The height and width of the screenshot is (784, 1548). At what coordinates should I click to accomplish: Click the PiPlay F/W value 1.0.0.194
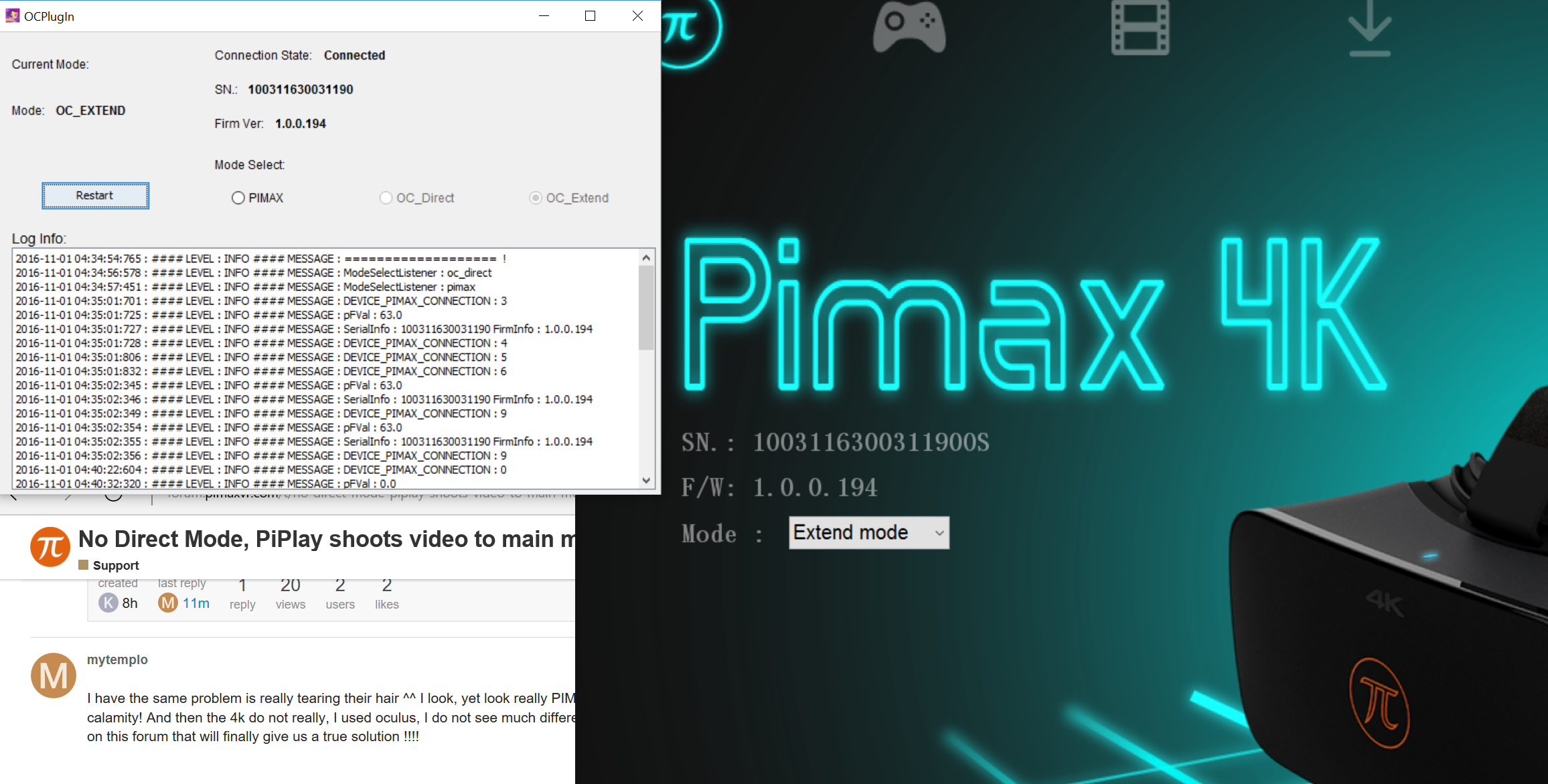pos(815,487)
